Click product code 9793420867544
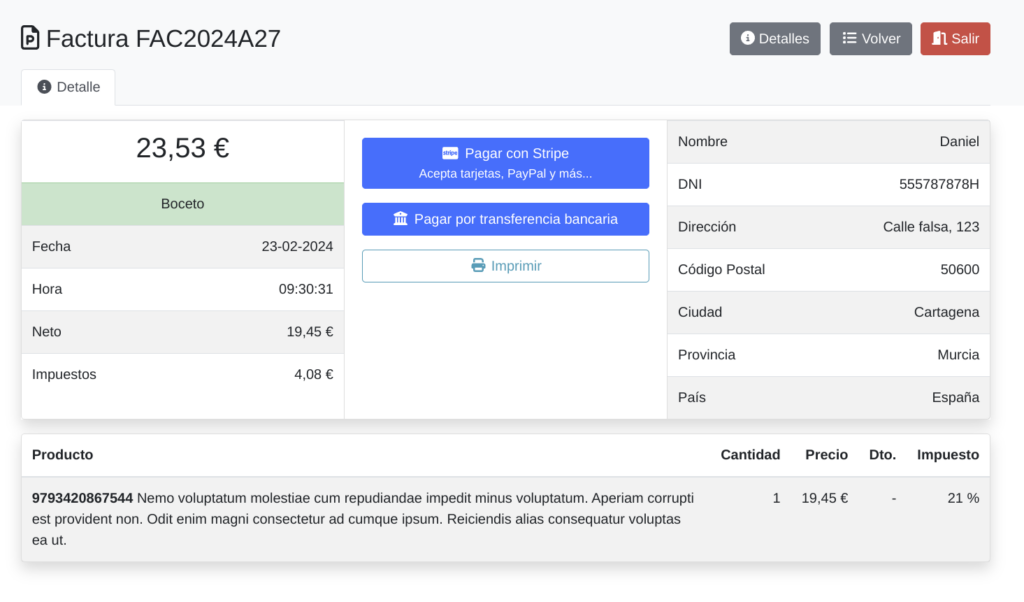Screen dimensions: 1024x602 pyautogui.click(x=82, y=497)
